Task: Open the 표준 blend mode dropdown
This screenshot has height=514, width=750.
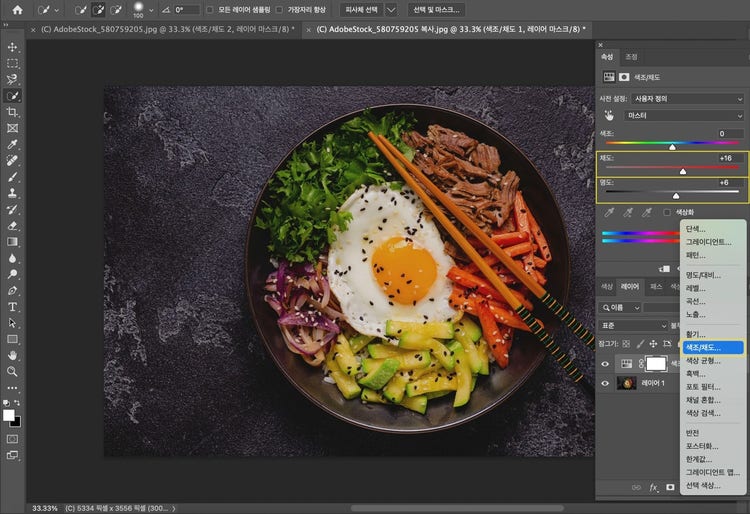Action: [633, 326]
